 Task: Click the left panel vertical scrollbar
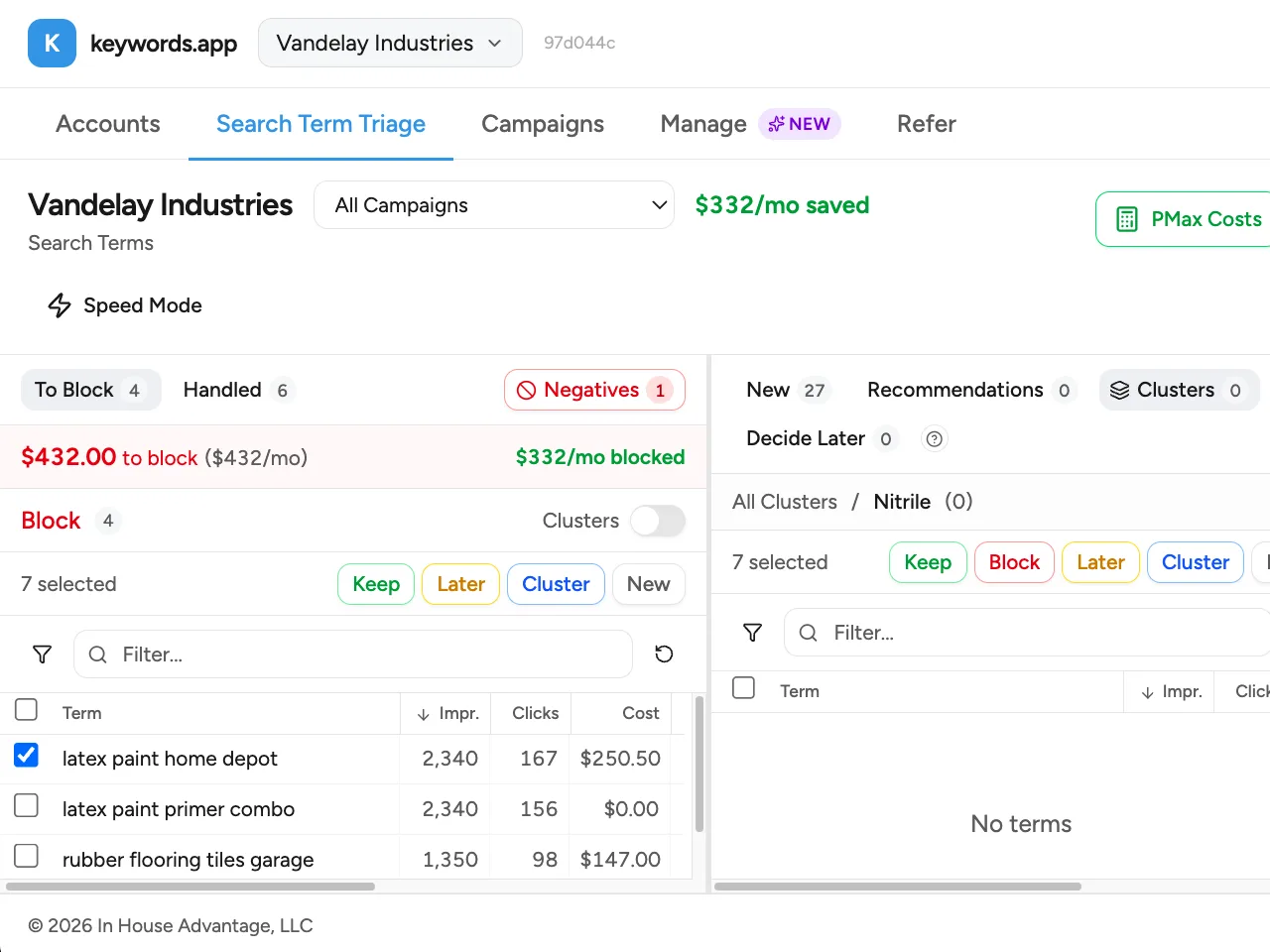pyautogui.click(x=698, y=764)
